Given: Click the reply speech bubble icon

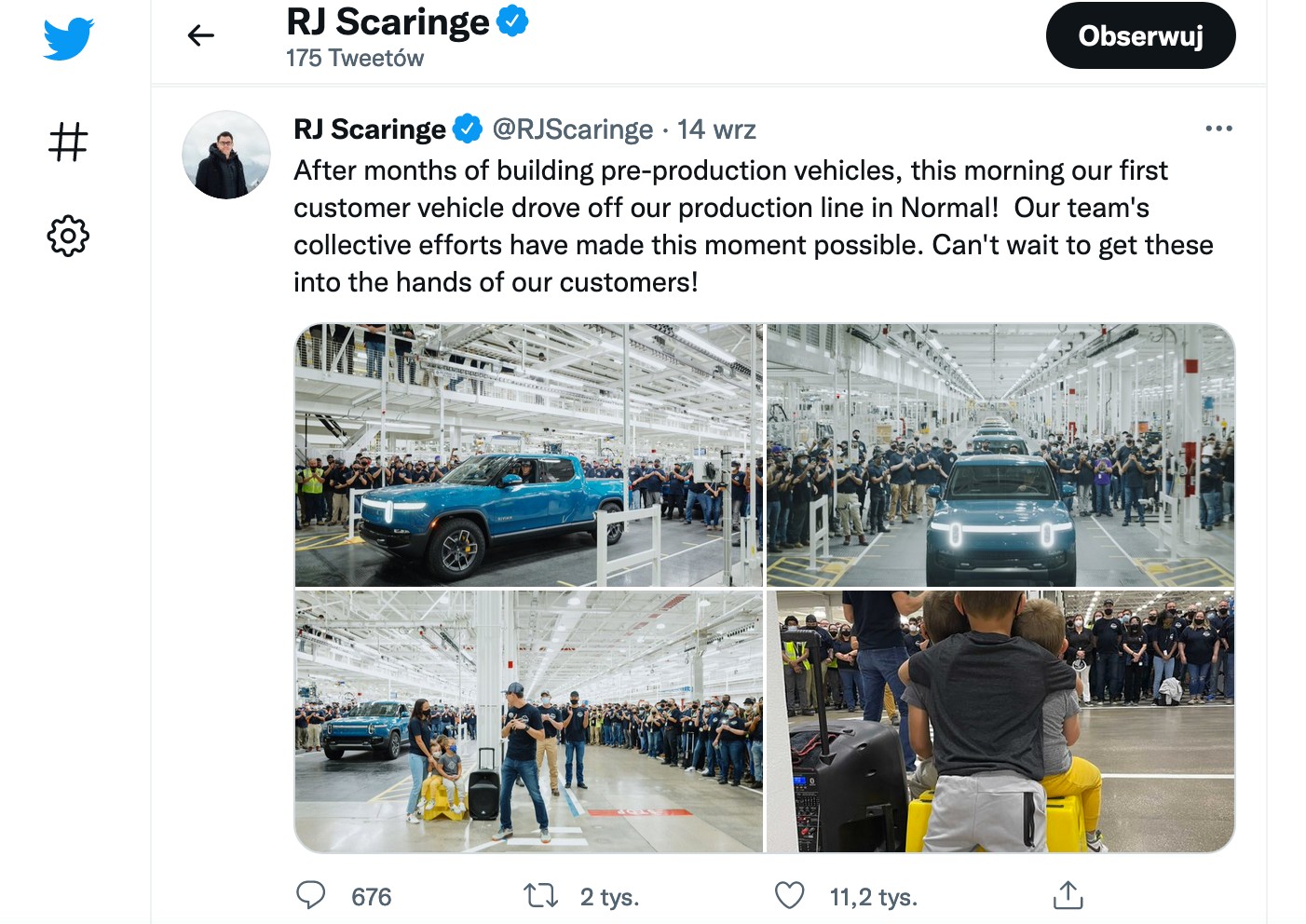Looking at the screenshot, I should (x=310, y=895).
